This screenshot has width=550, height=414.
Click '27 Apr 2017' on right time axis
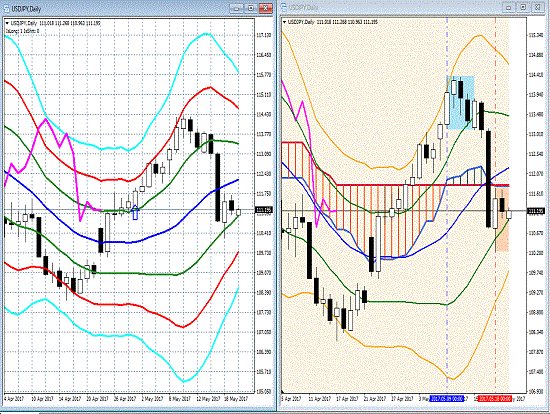[402, 399]
